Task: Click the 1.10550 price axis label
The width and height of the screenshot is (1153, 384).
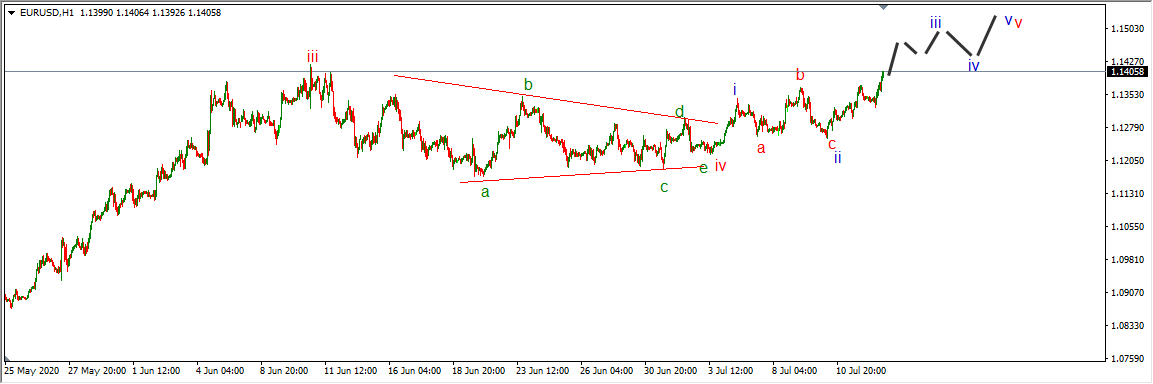Action: (1127, 227)
